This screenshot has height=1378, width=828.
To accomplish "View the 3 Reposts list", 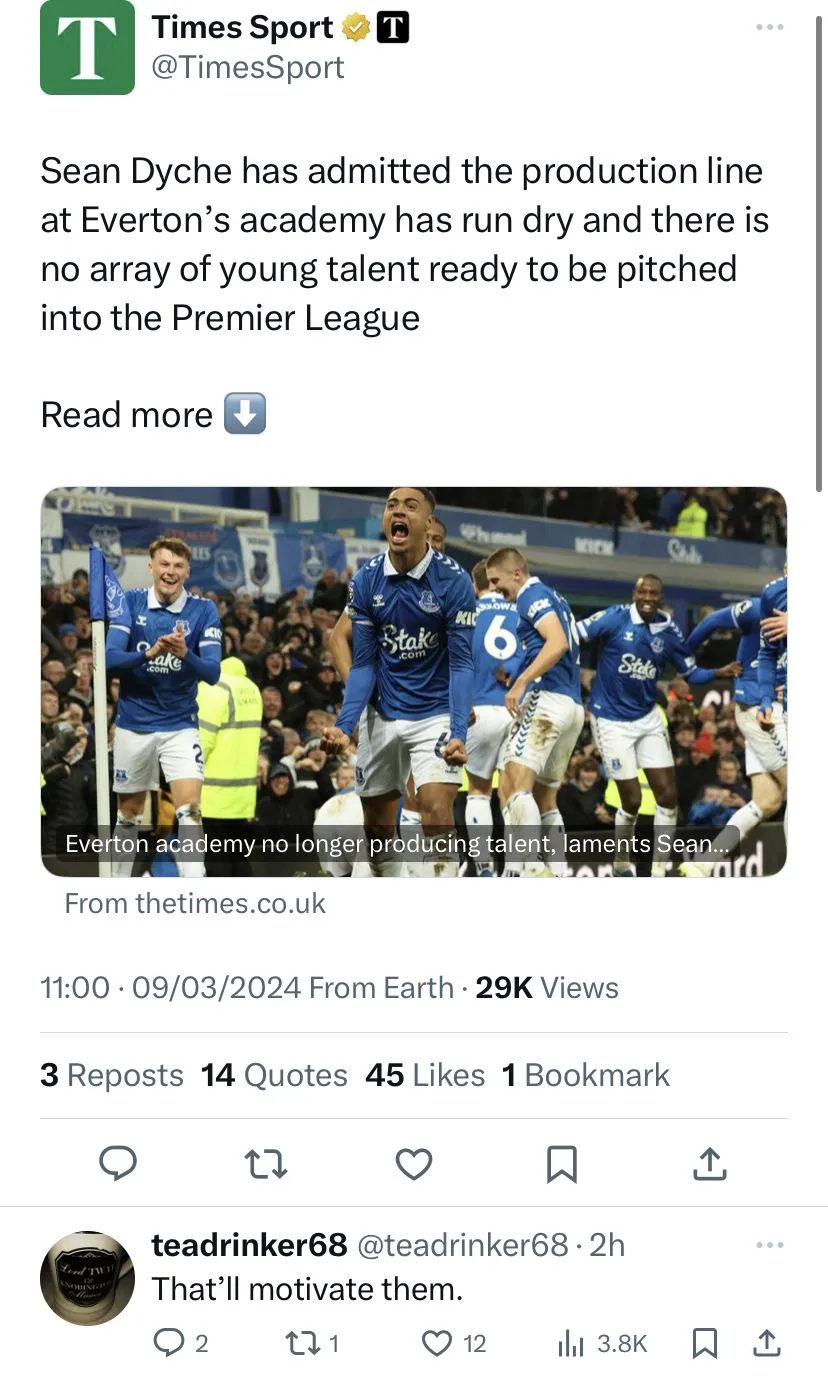I will click(x=112, y=1075).
